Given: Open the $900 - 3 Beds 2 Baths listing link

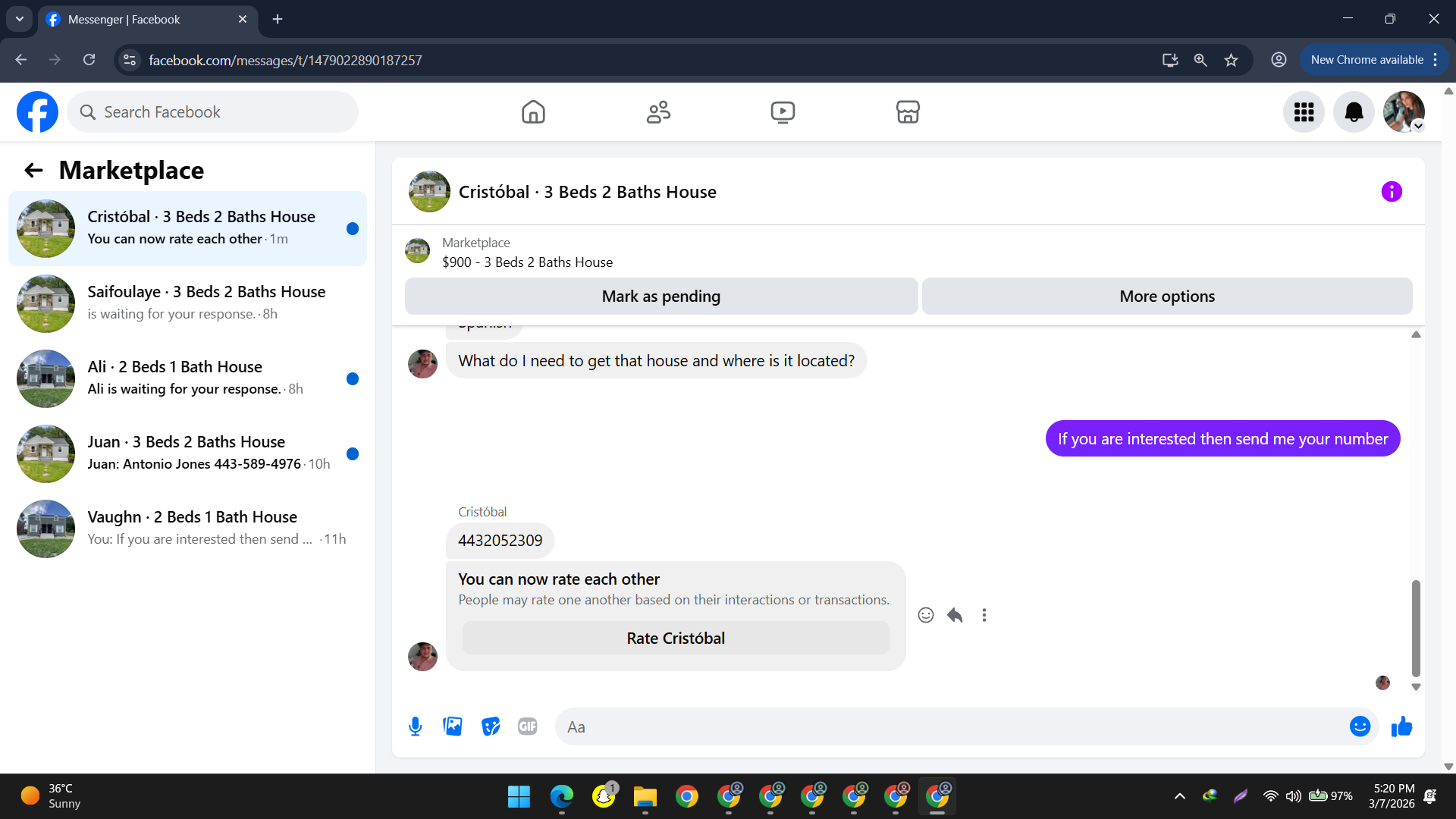Looking at the screenshot, I should tap(527, 262).
